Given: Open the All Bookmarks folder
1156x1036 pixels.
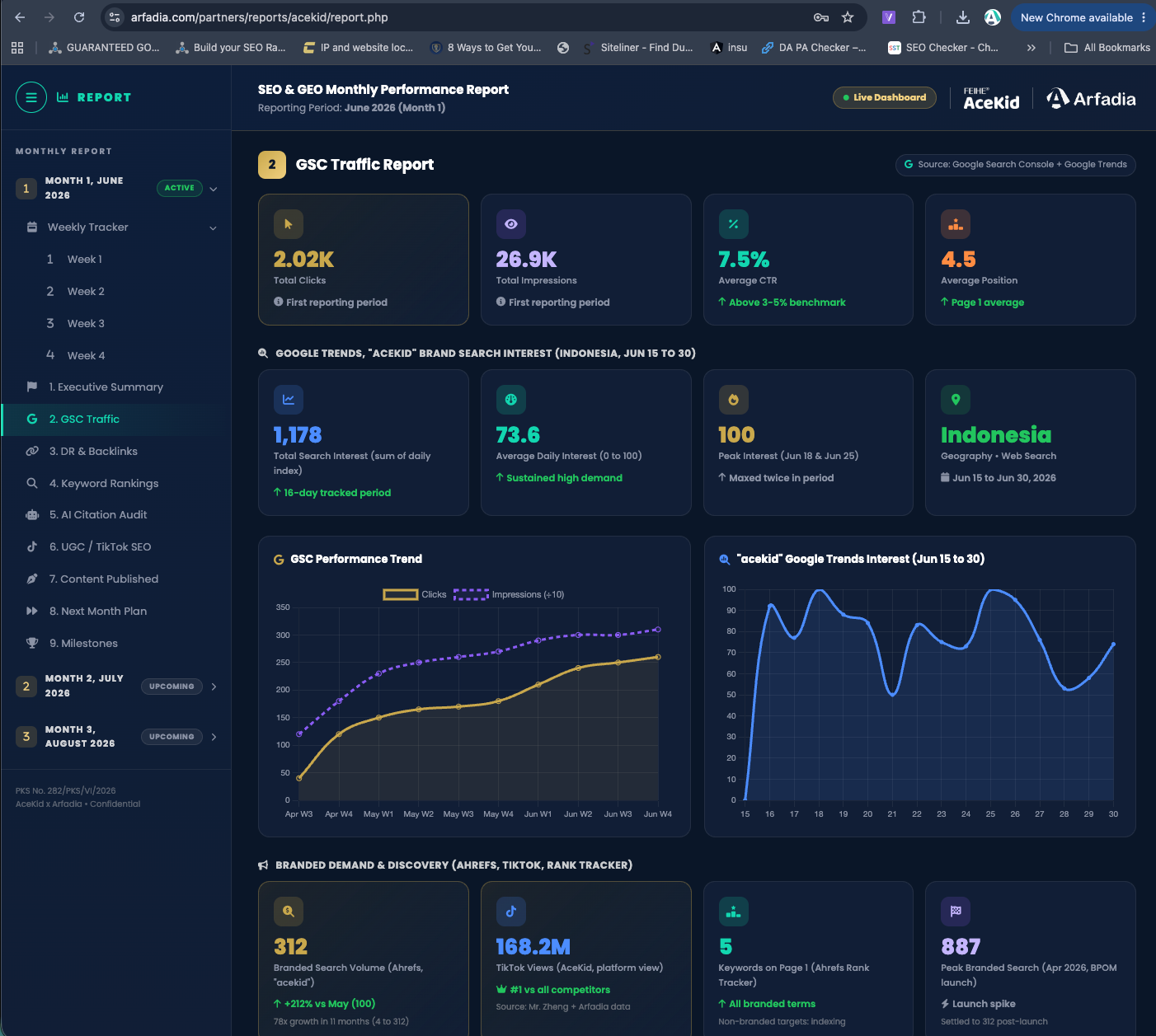Looking at the screenshot, I should (1107, 48).
